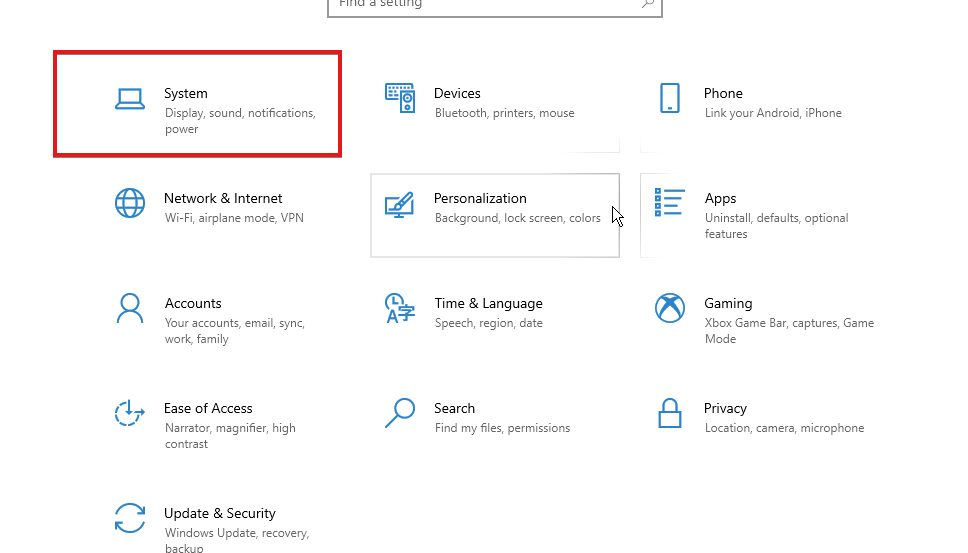
Task: Click the Search category title
Action: [x=454, y=408]
